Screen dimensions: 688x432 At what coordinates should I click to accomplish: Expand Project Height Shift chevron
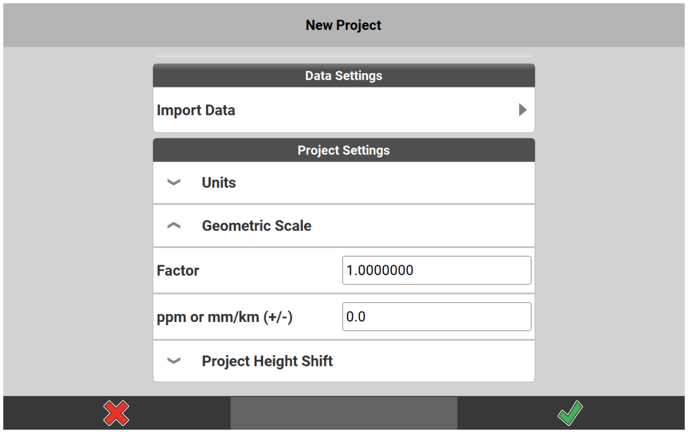pyautogui.click(x=174, y=361)
